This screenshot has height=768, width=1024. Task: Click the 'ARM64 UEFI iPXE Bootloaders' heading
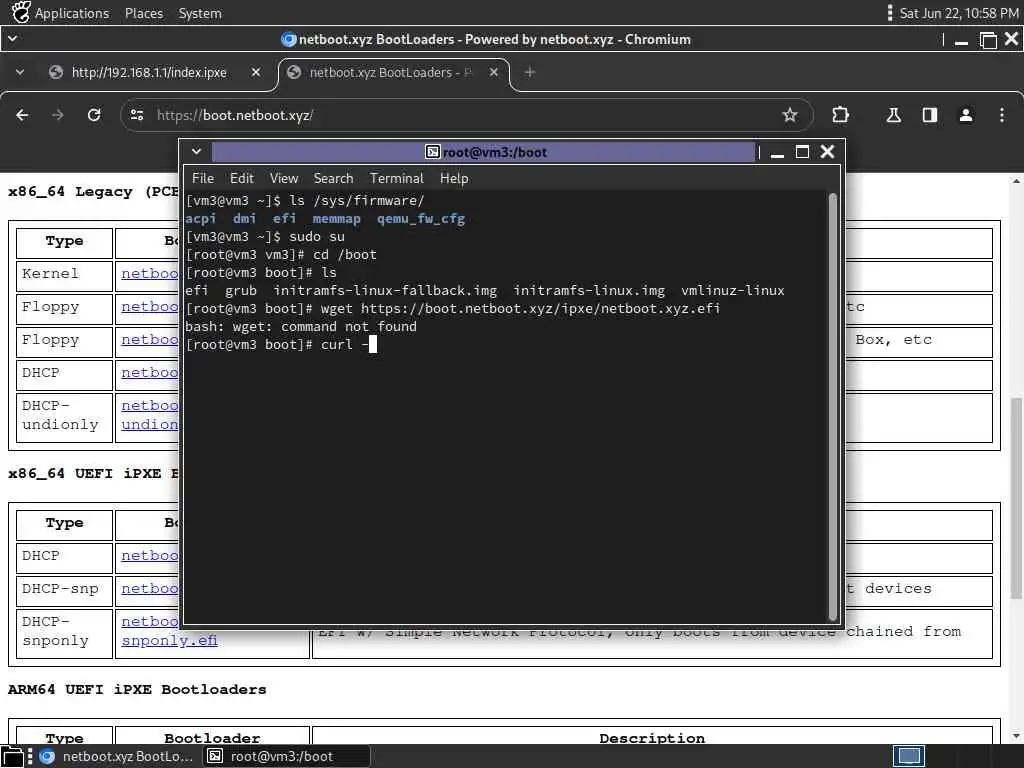click(x=137, y=690)
